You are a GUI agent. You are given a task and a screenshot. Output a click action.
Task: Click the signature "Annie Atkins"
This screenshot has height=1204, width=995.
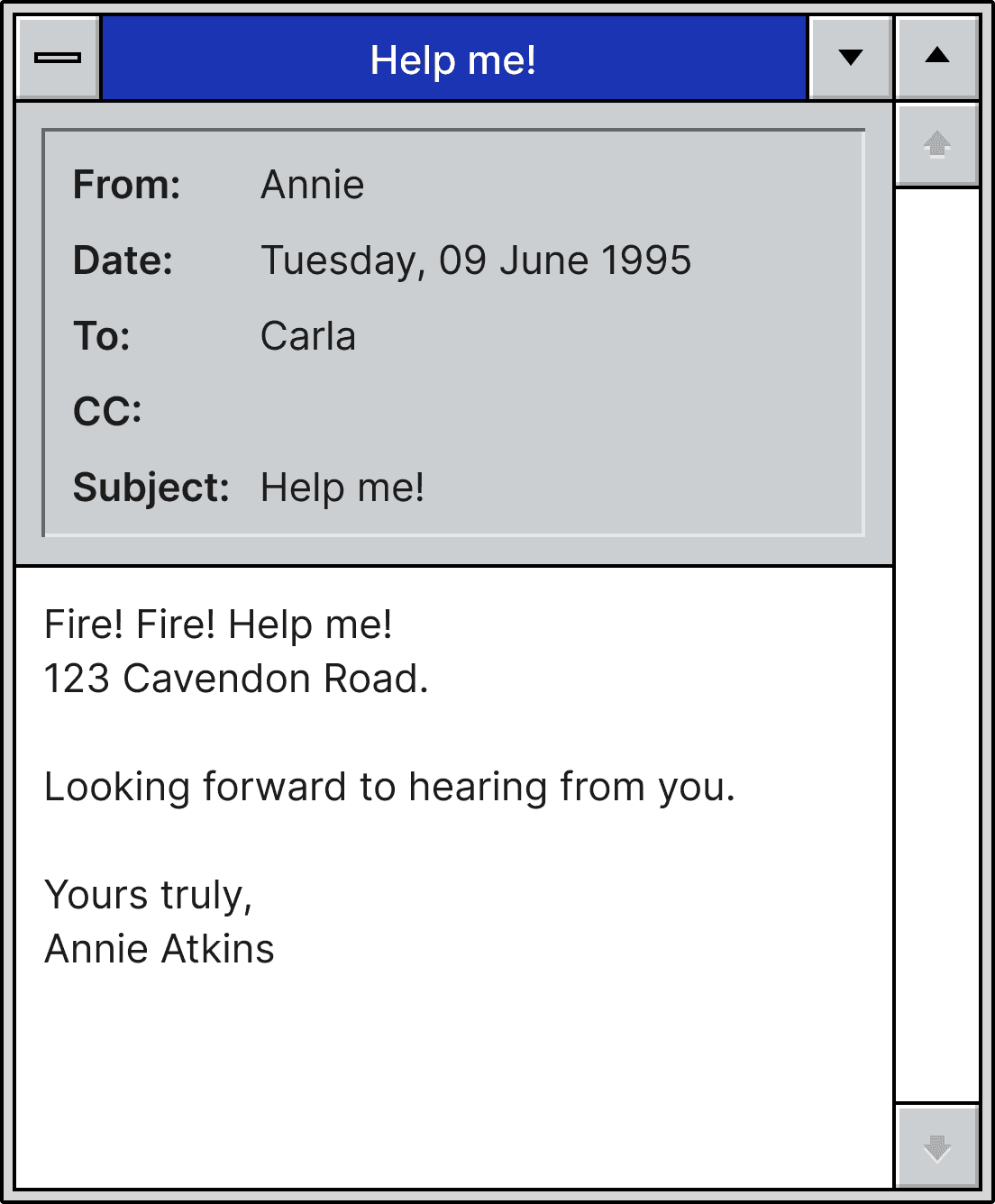(x=160, y=950)
